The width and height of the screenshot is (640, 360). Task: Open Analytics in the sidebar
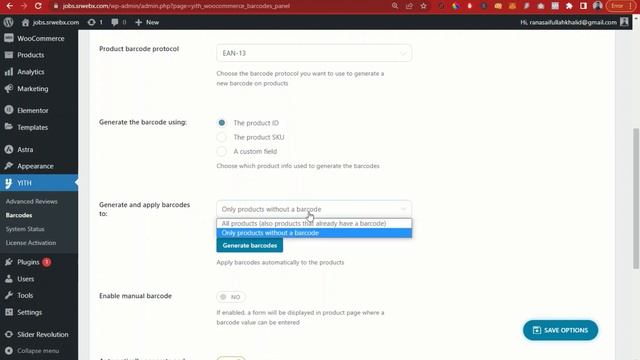click(39, 72)
